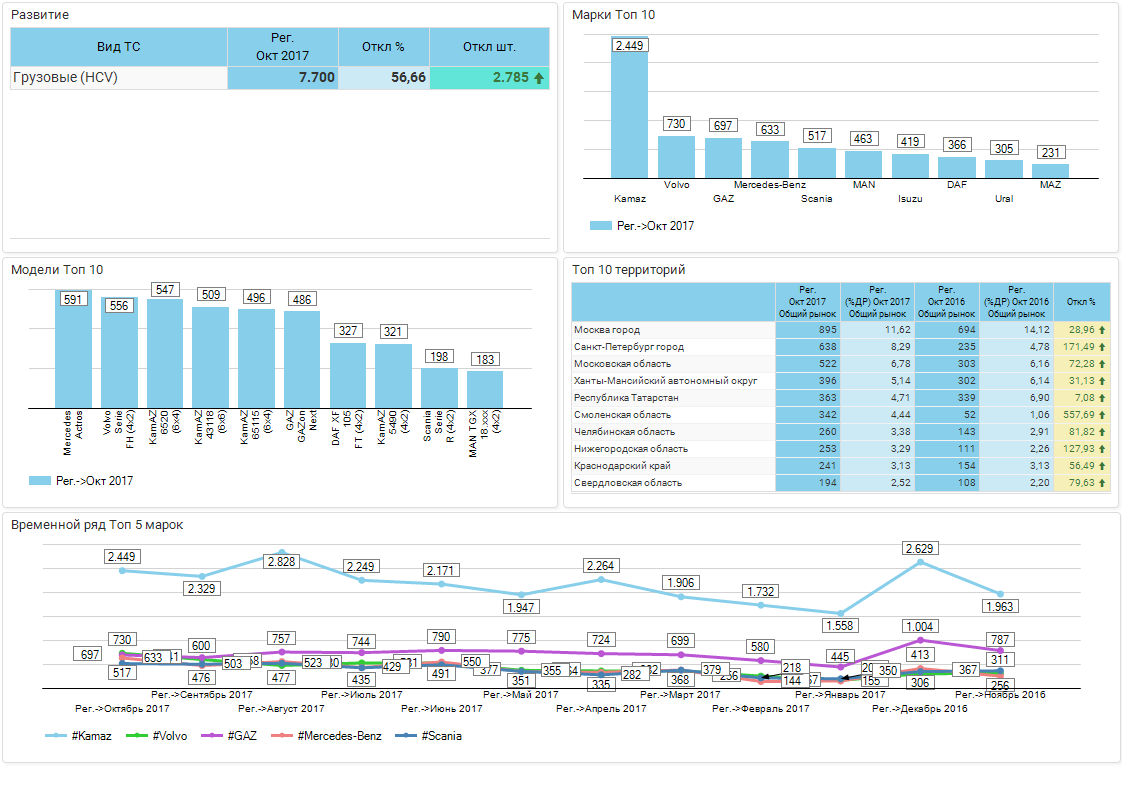
Task: Click the Республика Татарстан row label
Action: click(626, 398)
